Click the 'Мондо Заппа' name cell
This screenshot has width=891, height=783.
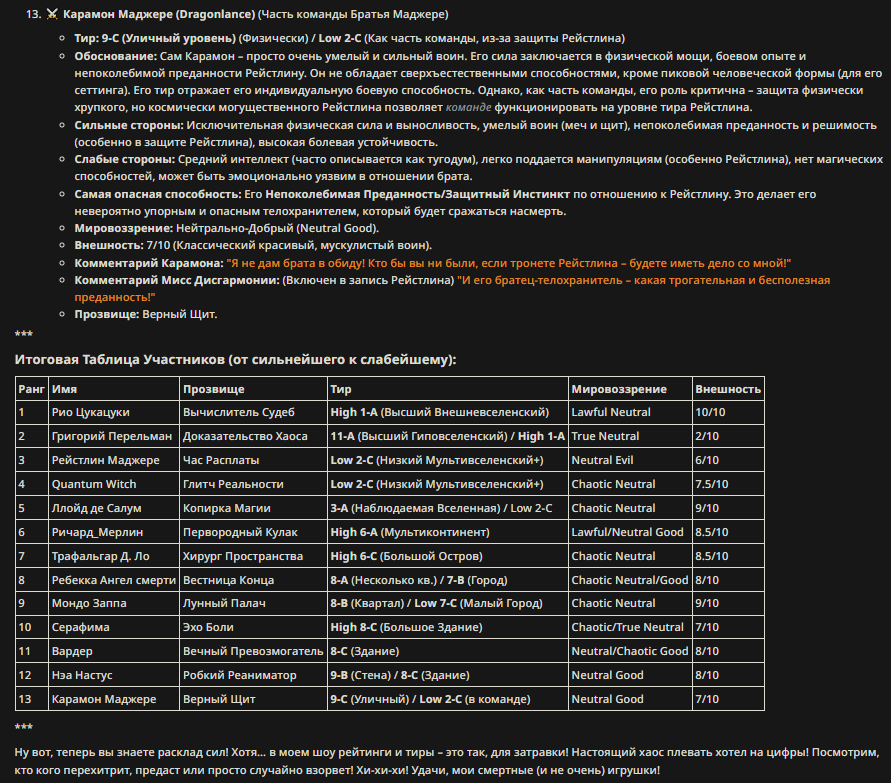pos(114,603)
